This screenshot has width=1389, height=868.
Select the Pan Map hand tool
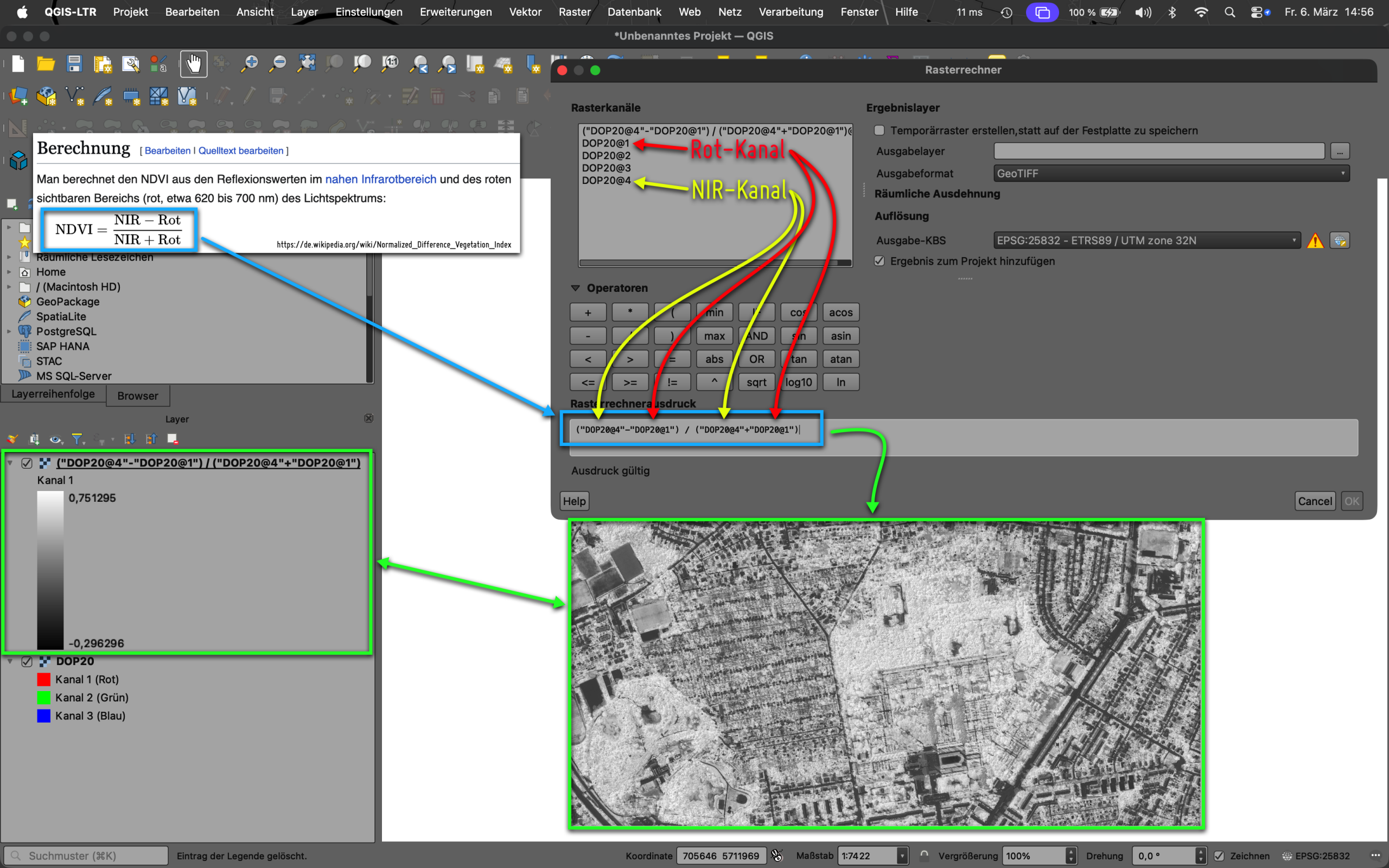pos(193,63)
